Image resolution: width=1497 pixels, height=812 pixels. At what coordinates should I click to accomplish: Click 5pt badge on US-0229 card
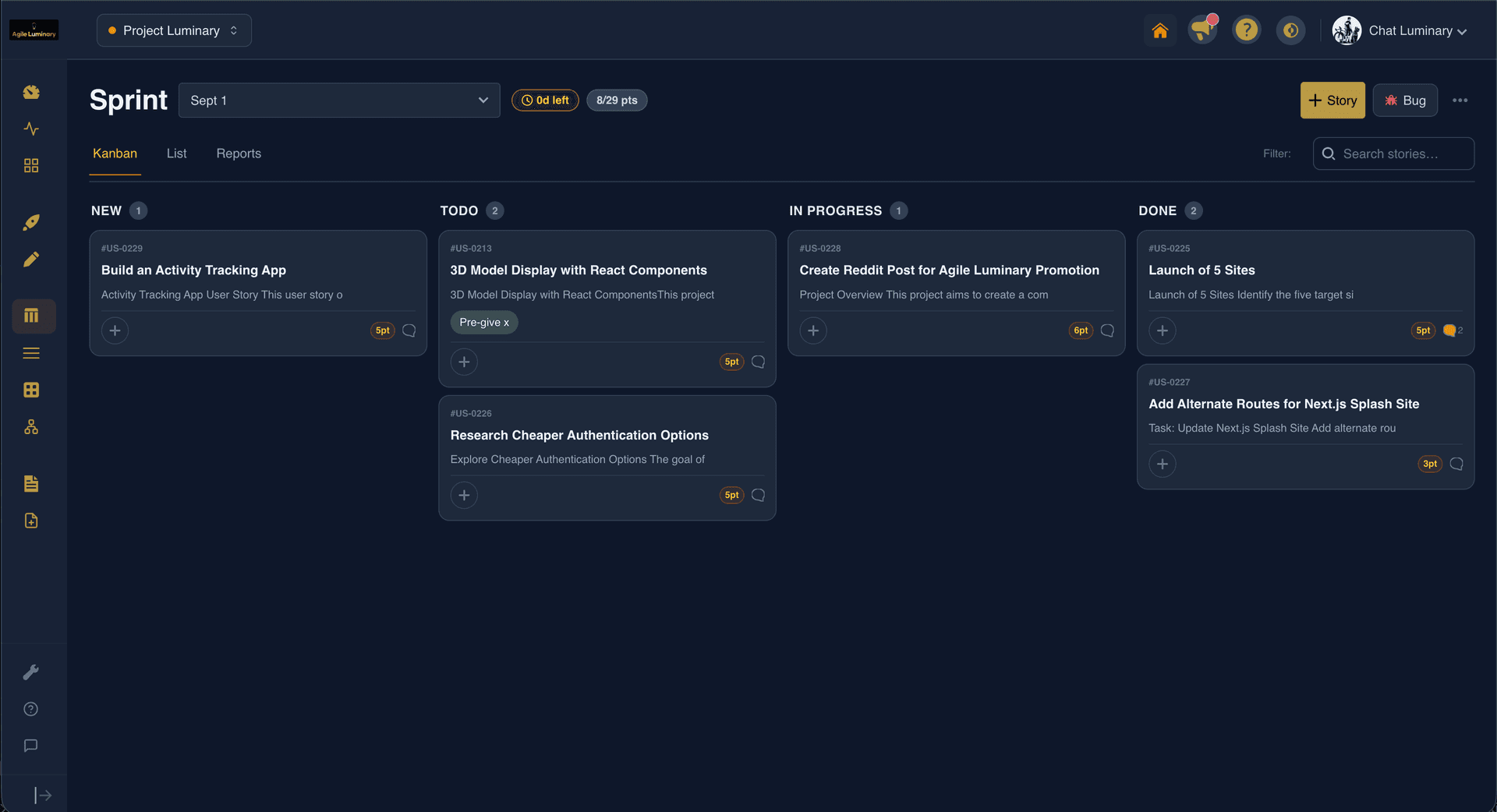tap(382, 330)
